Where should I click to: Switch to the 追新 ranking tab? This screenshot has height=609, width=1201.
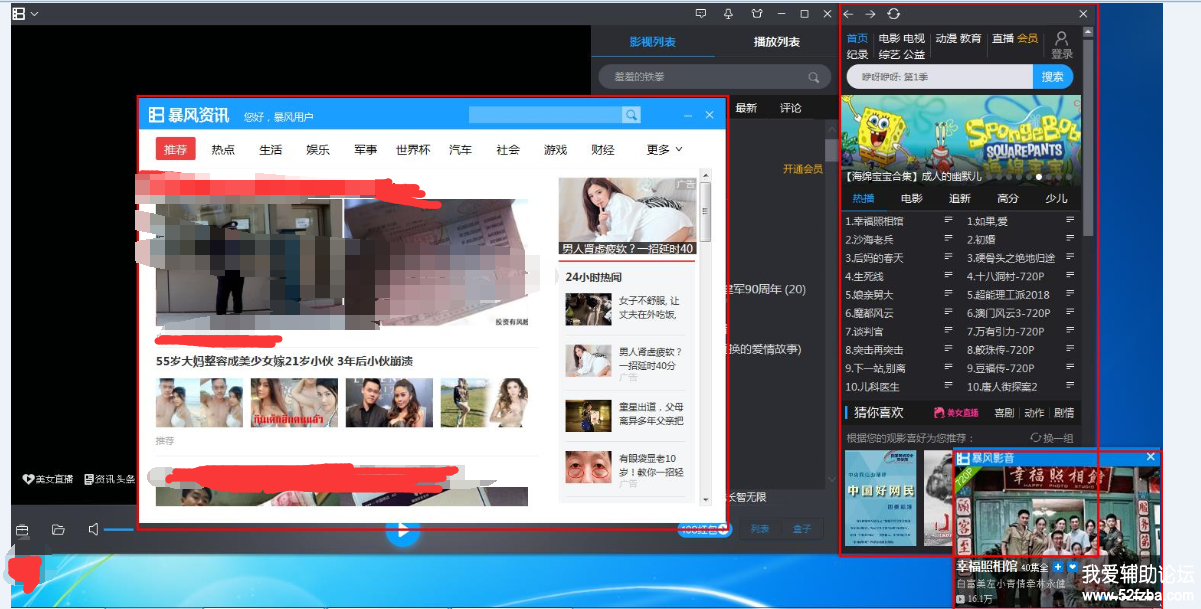point(960,199)
